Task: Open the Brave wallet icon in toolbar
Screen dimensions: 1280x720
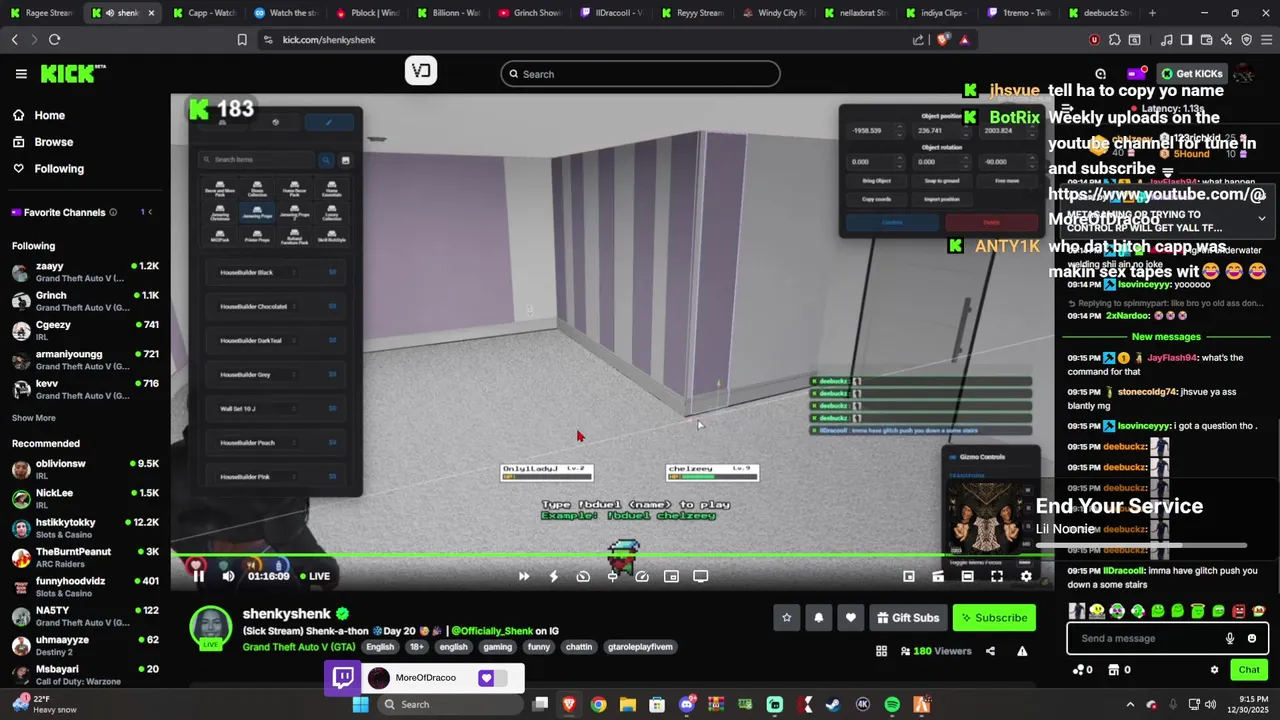Action: pyautogui.click(x=1206, y=39)
